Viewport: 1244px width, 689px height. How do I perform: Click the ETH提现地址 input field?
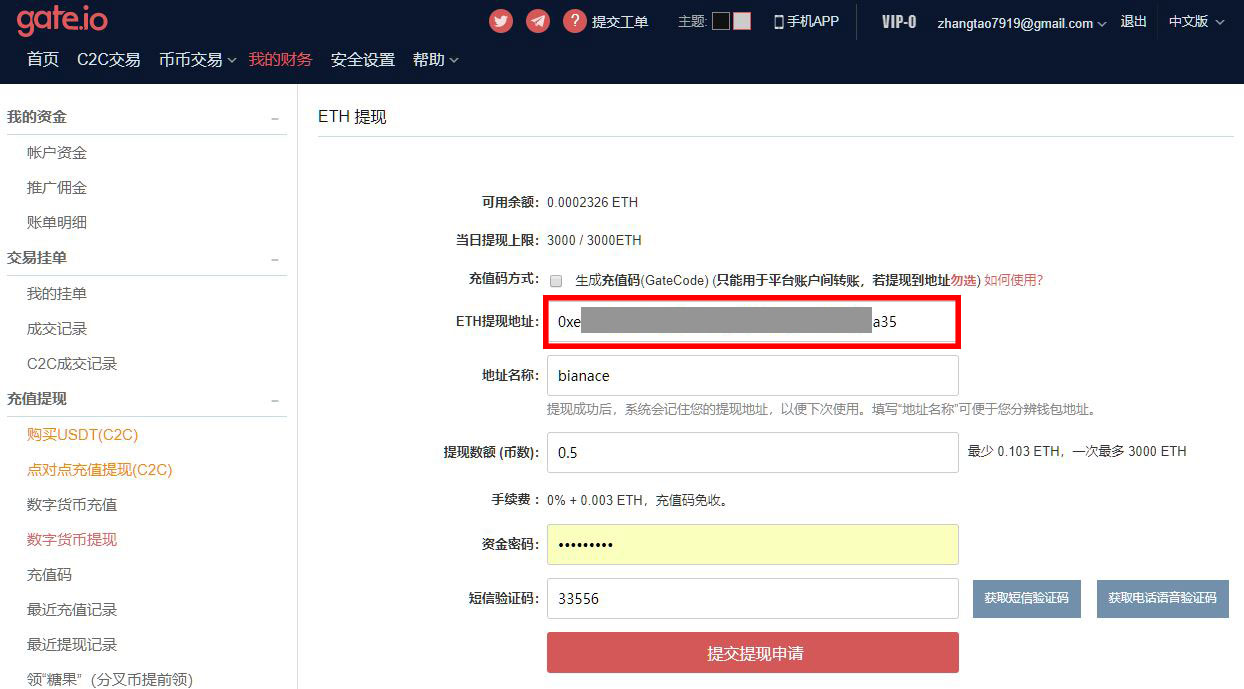752,322
